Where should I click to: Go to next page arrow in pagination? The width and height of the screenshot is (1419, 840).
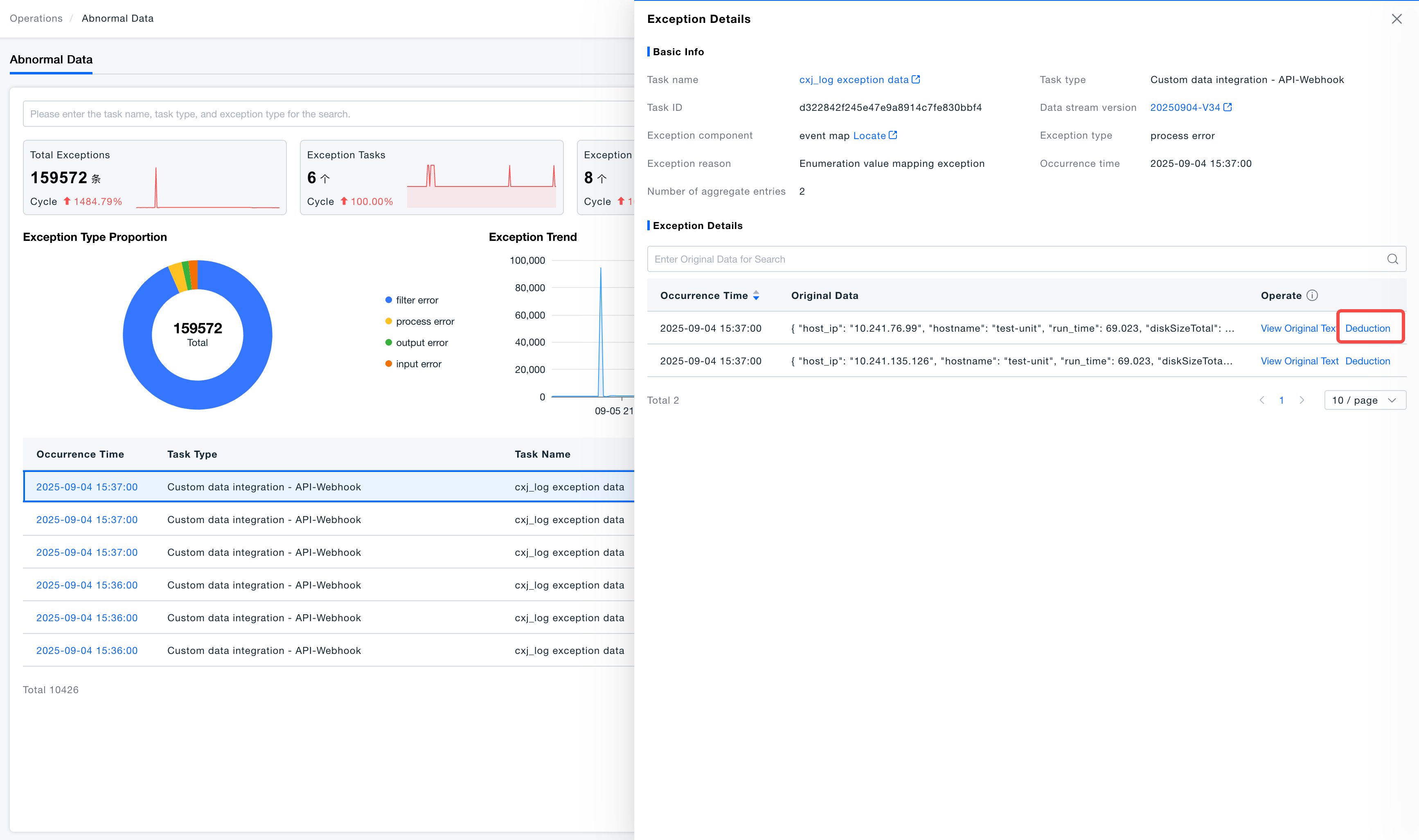[x=1302, y=400]
